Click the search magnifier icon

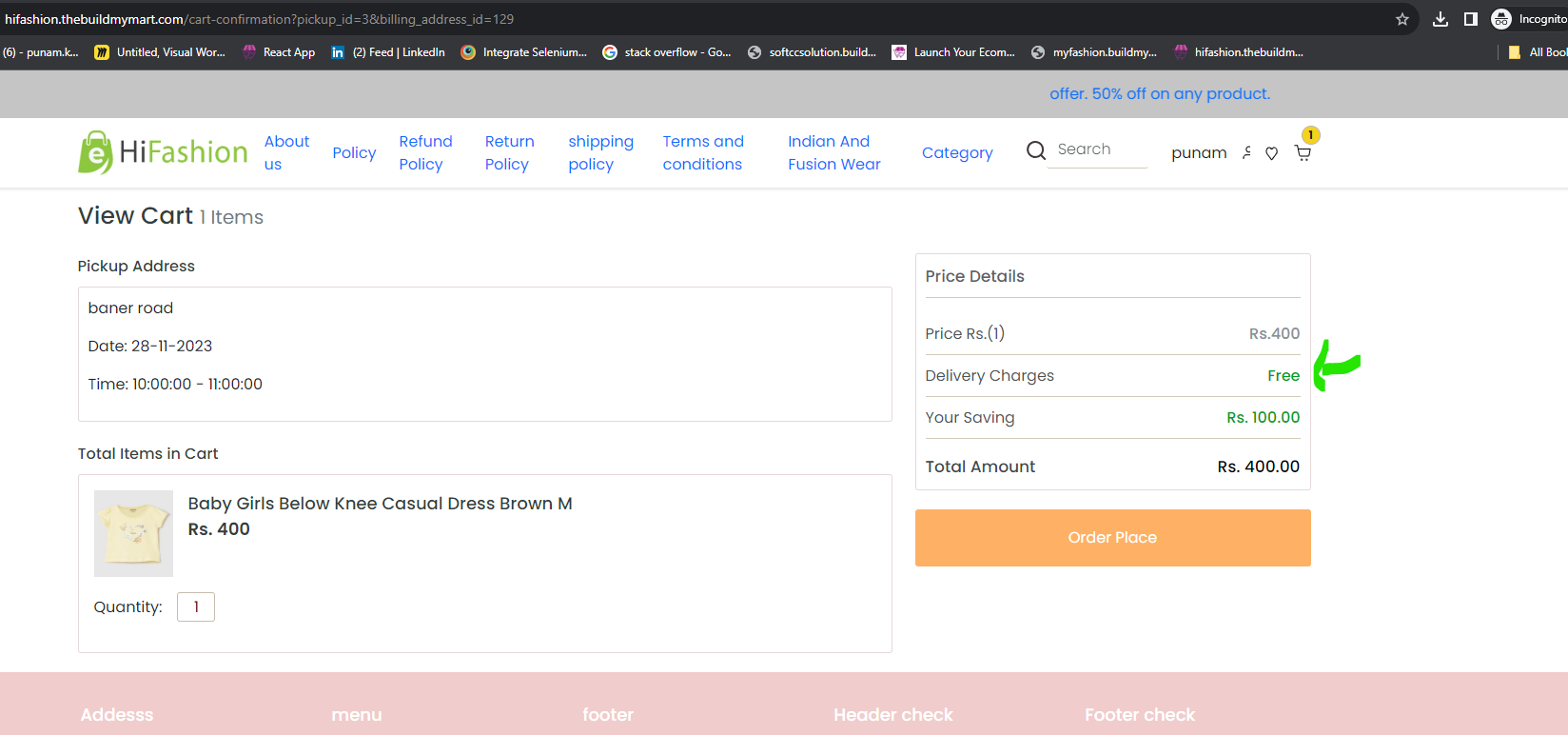1035,150
